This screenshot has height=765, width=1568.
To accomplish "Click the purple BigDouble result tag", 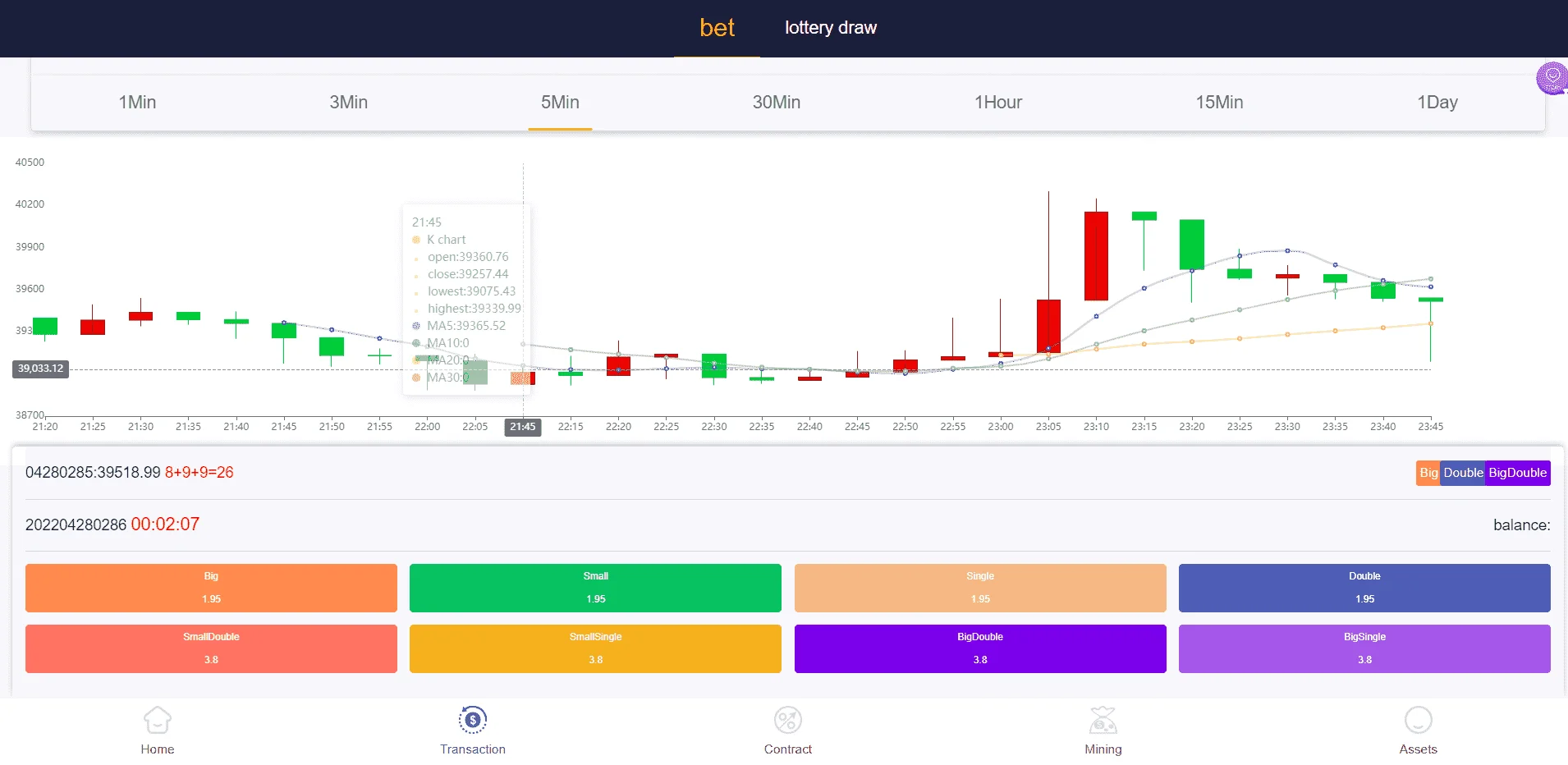I will pyautogui.click(x=1517, y=473).
